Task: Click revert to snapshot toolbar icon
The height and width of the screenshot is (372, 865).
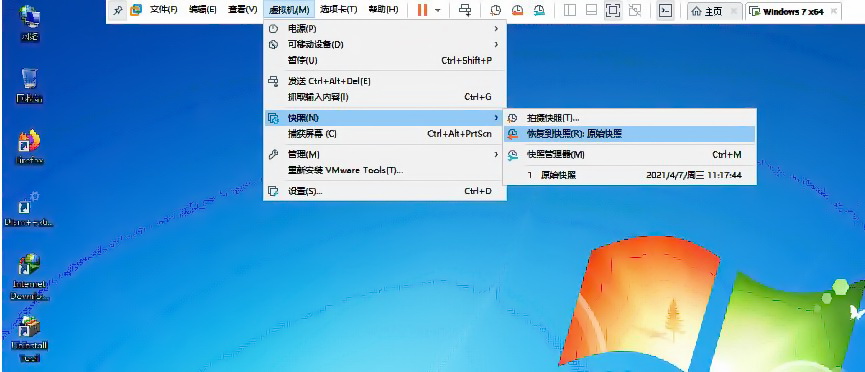Action: pos(517,10)
